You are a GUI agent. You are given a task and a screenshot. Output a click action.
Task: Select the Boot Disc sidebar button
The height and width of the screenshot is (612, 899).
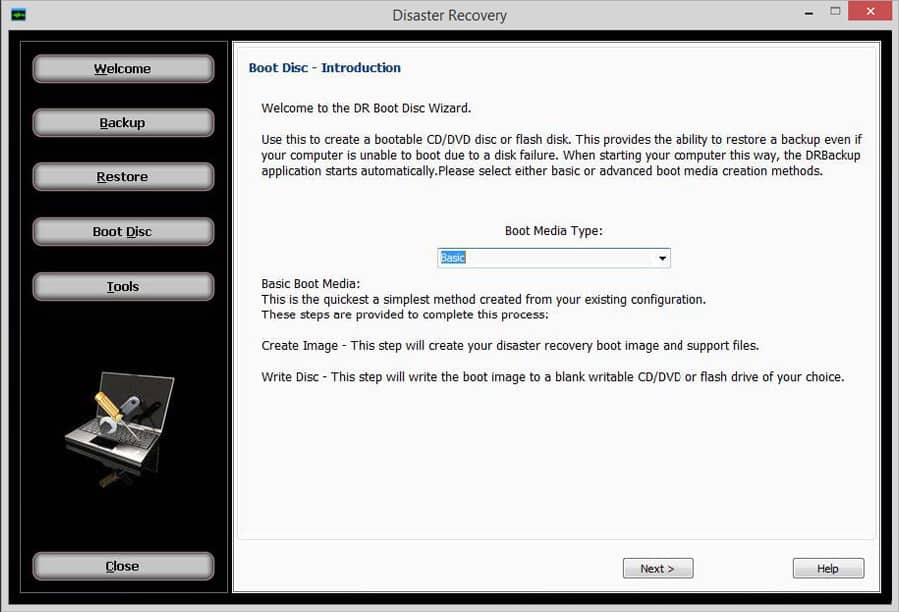click(123, 232)
